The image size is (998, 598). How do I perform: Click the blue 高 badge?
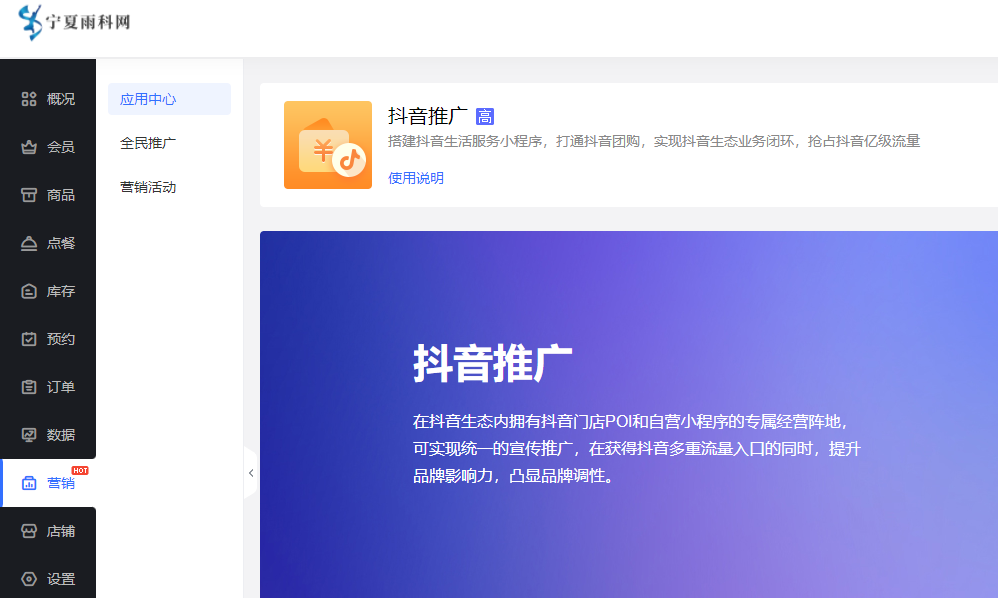click(x=485, y=116)
